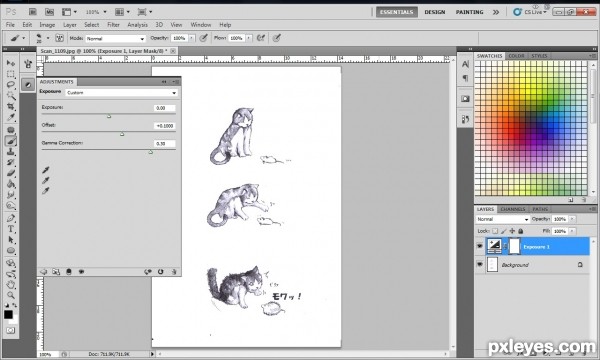Select the Paint Bucket tool
Viewport: 600px width, 360px height.
click(11, 184)
